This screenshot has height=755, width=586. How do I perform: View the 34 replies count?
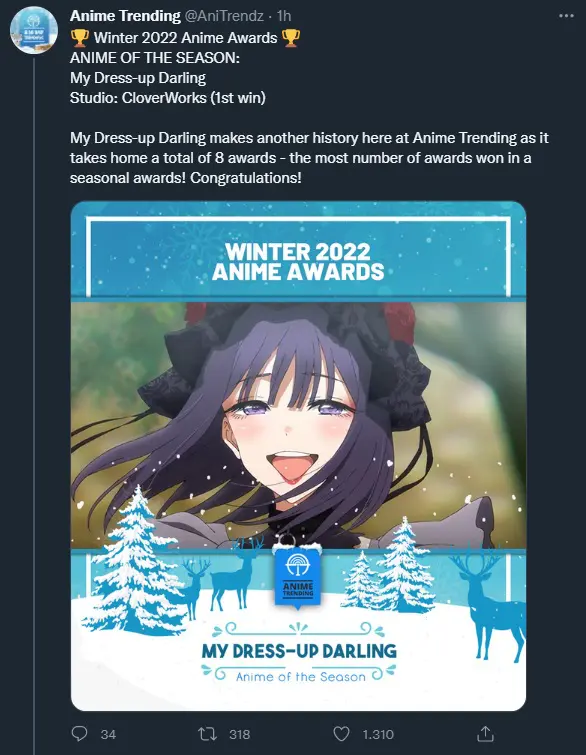[108, 734]
